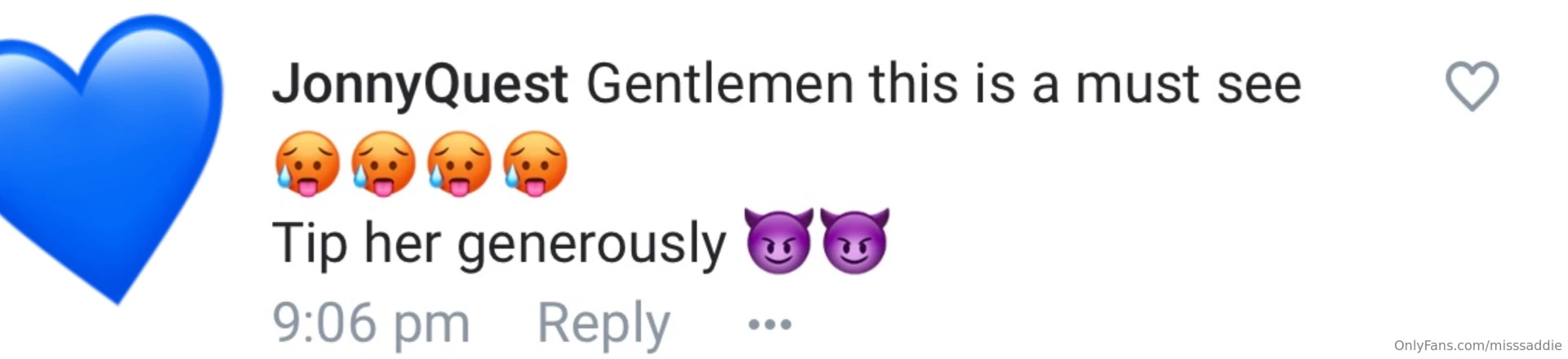1568x359 pixels.
Task: Click the last hot face emoji
Action: [x=535, y=164]
